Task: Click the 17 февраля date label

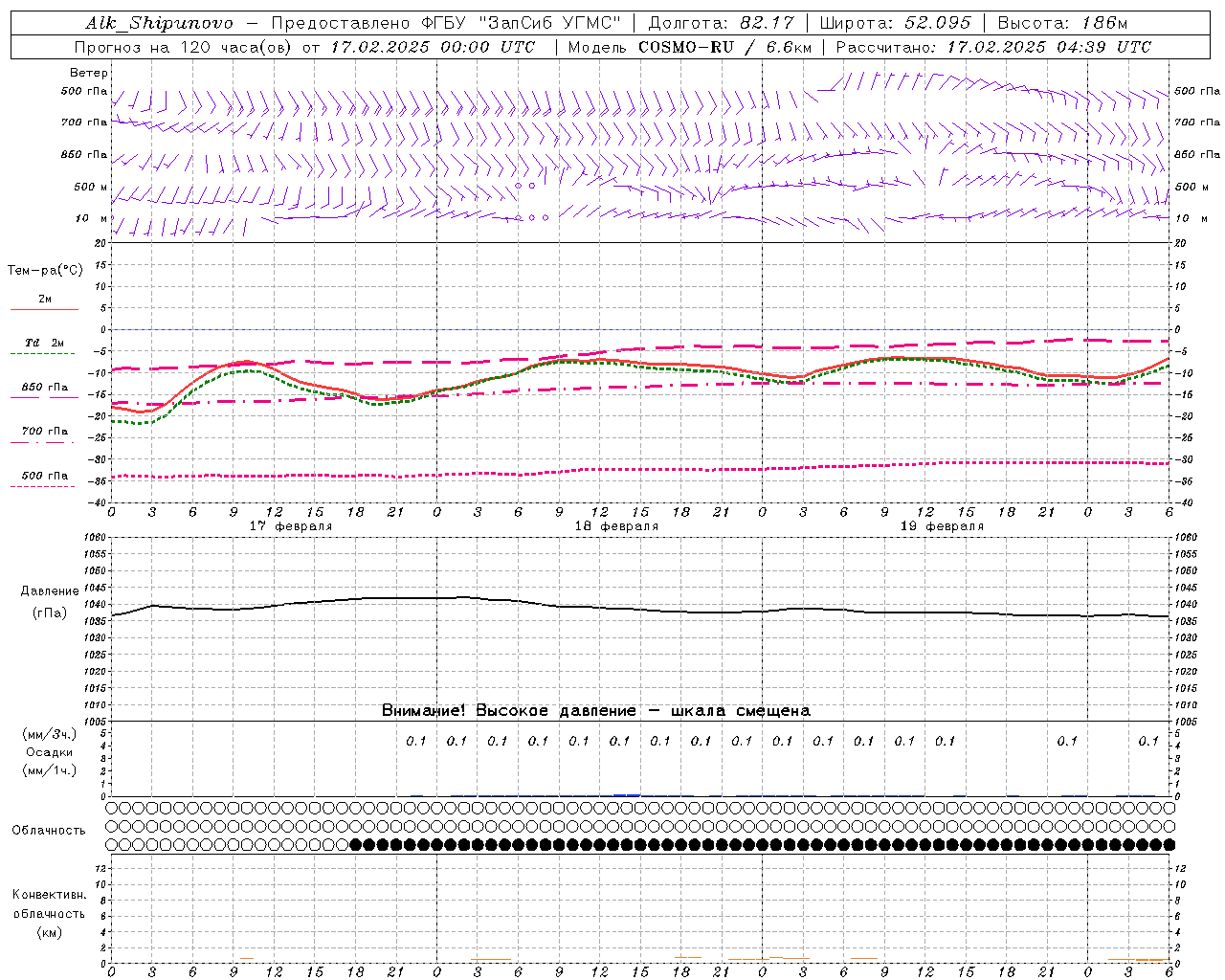Action: tap(290, 526)
